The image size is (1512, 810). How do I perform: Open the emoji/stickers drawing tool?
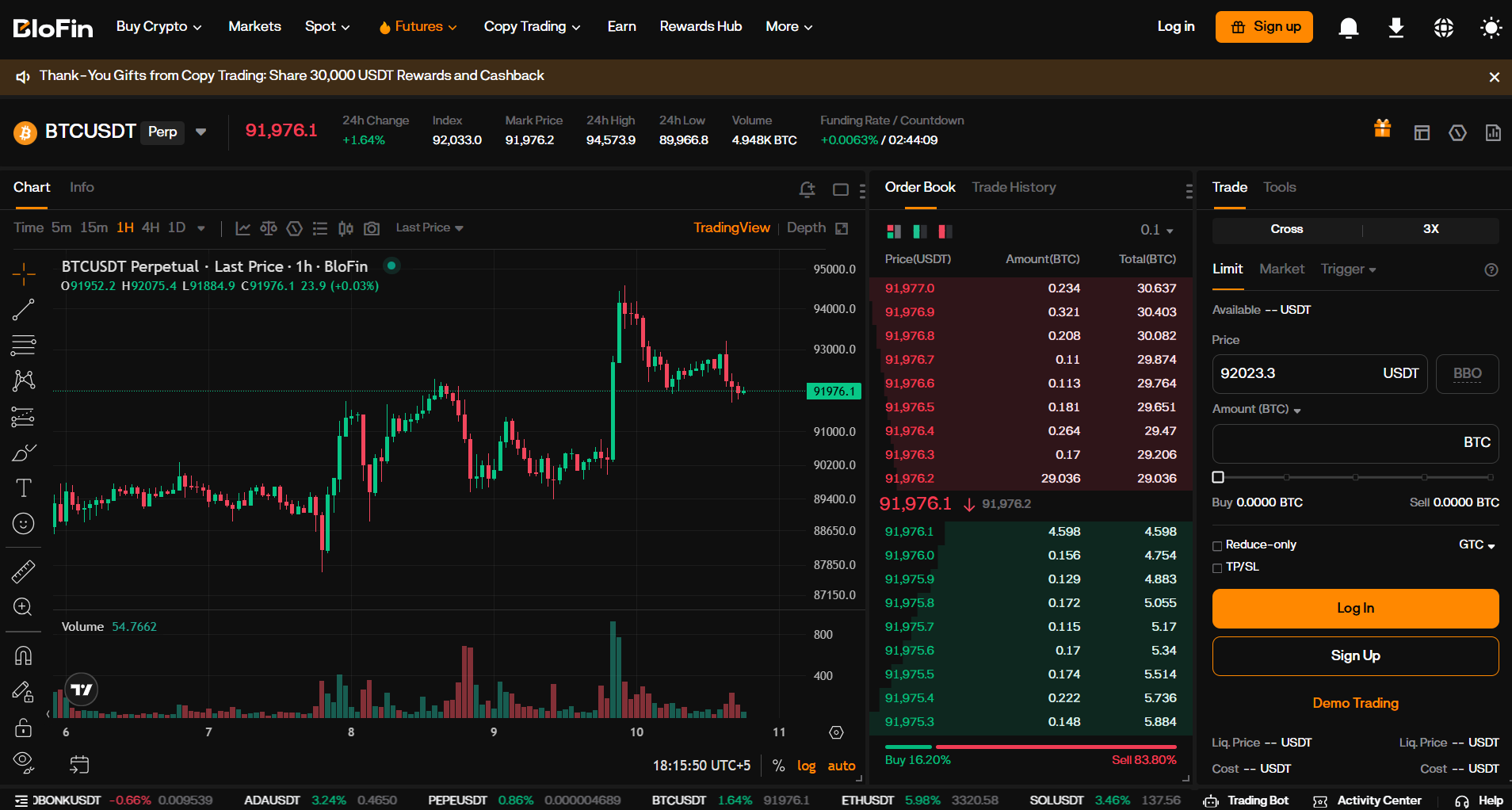24,523
